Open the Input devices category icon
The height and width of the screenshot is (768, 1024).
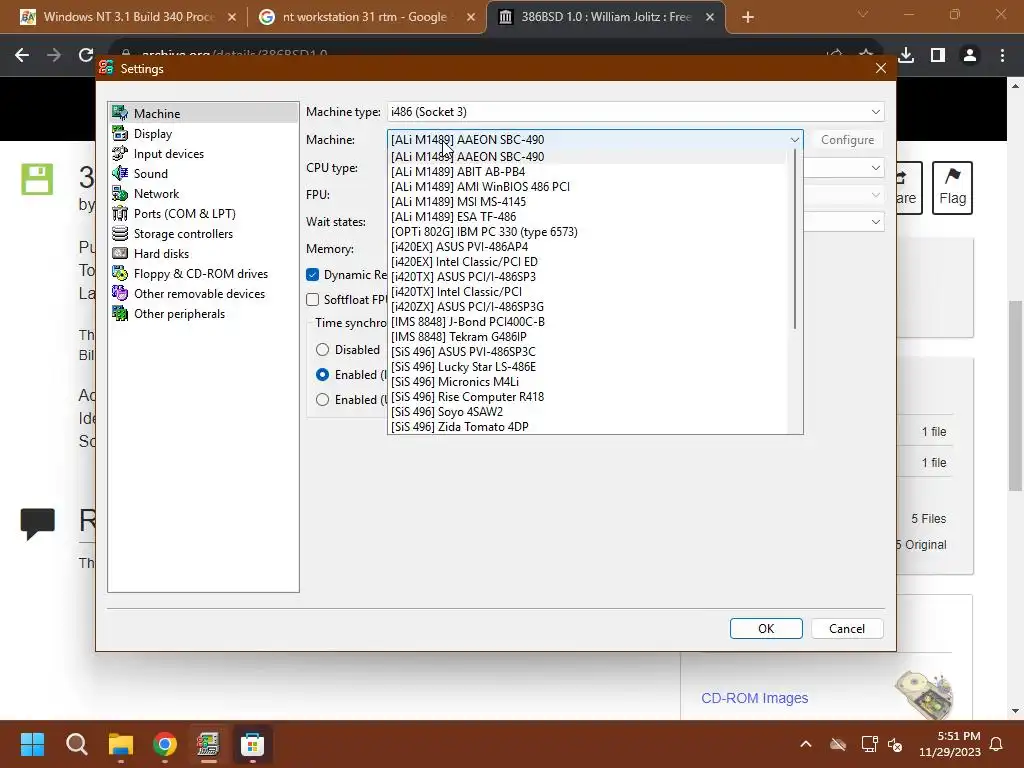pyautogui.click(x=120, y=153)
